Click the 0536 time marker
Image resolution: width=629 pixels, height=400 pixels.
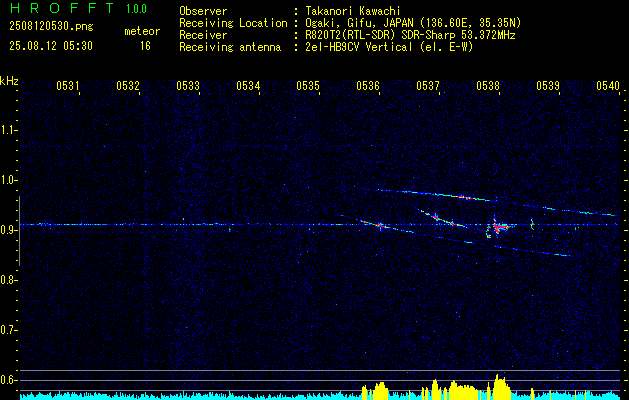pyautogui.click(x=368, y=85)
